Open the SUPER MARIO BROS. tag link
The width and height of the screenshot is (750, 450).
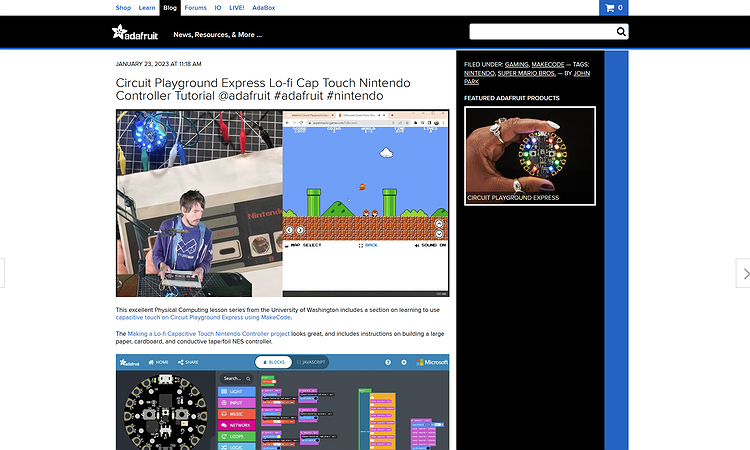click(x=527, y=73)
